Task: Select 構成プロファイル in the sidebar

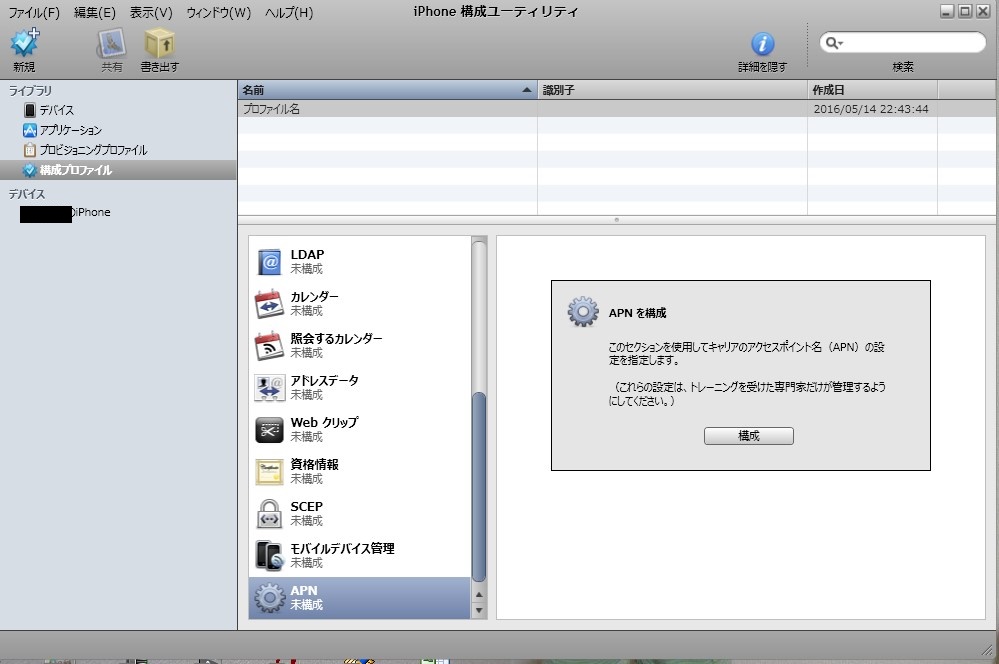Action: click(118, 170)
